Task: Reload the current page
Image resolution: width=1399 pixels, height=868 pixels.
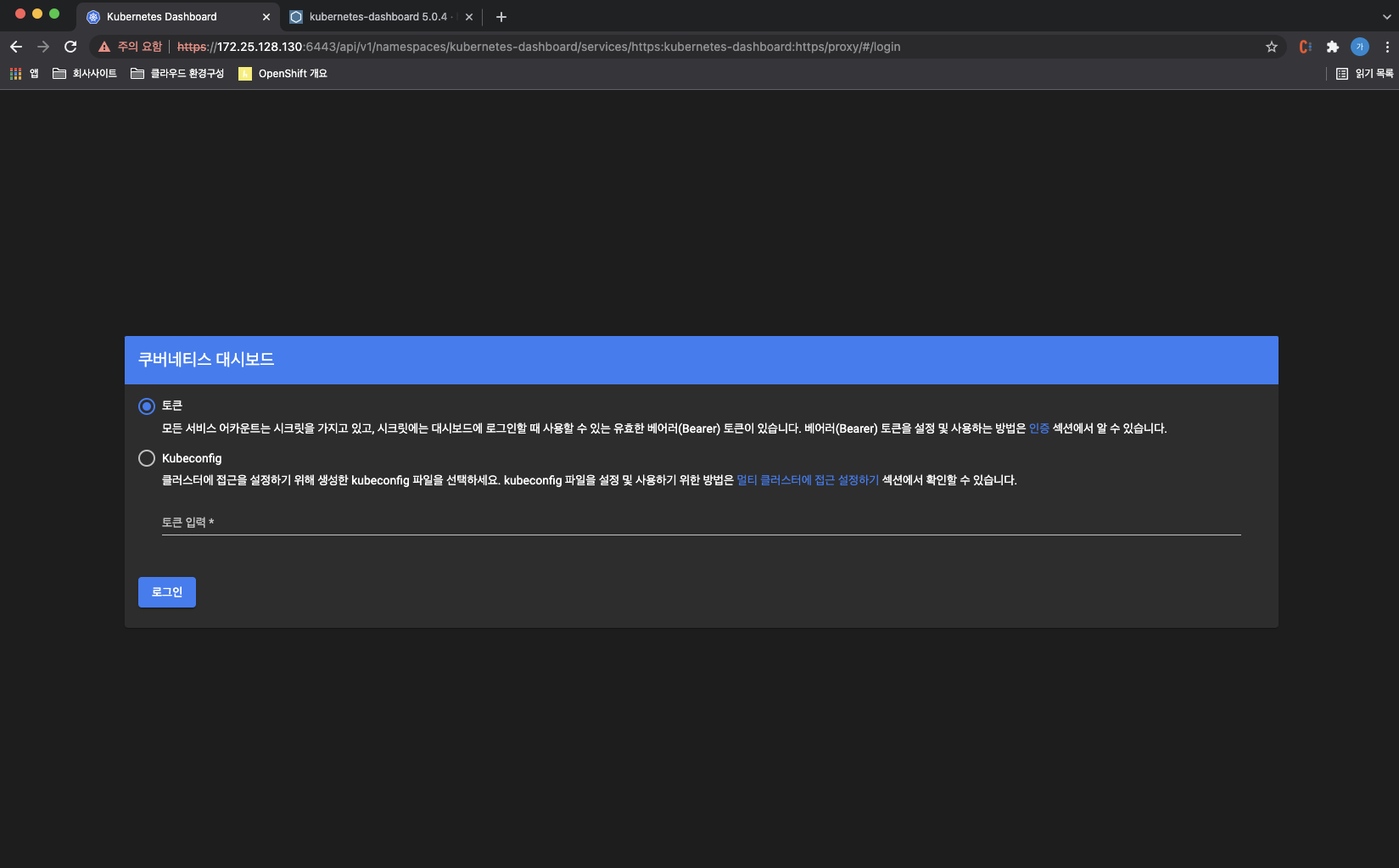Action: tap(70, 47)
